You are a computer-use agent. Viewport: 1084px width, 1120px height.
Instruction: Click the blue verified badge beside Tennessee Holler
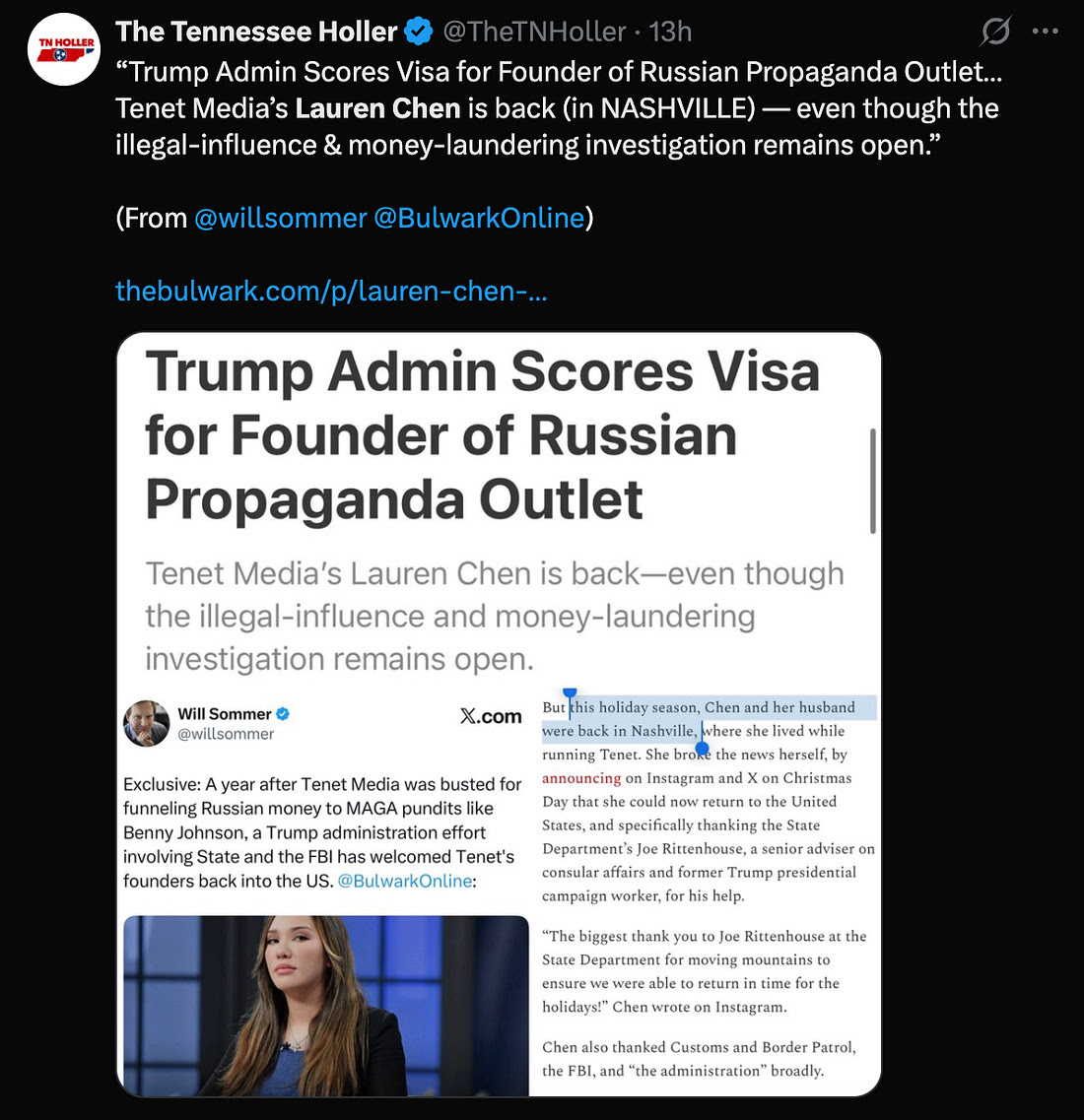419,32
